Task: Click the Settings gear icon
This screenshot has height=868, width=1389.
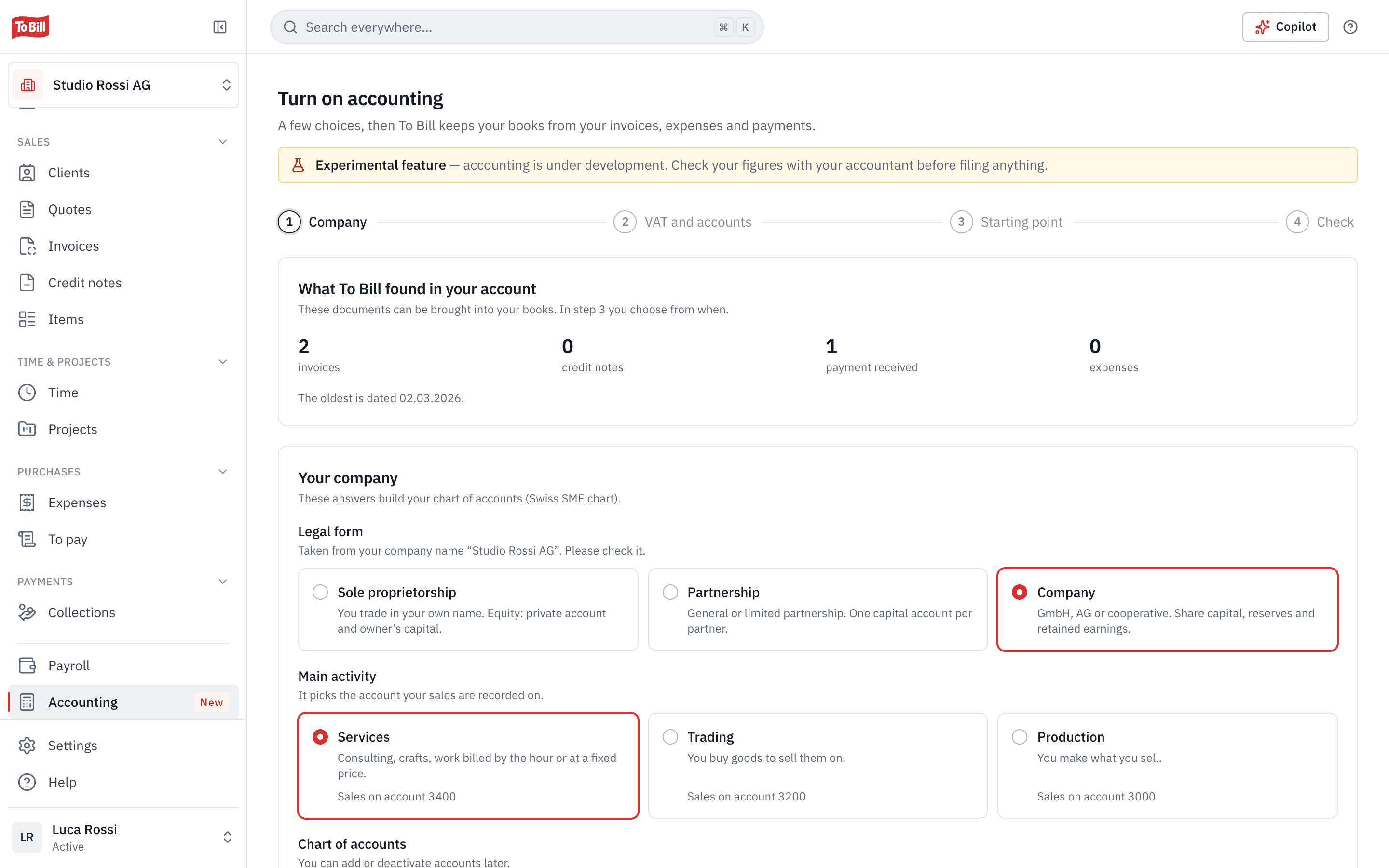Action: (27, 746)
